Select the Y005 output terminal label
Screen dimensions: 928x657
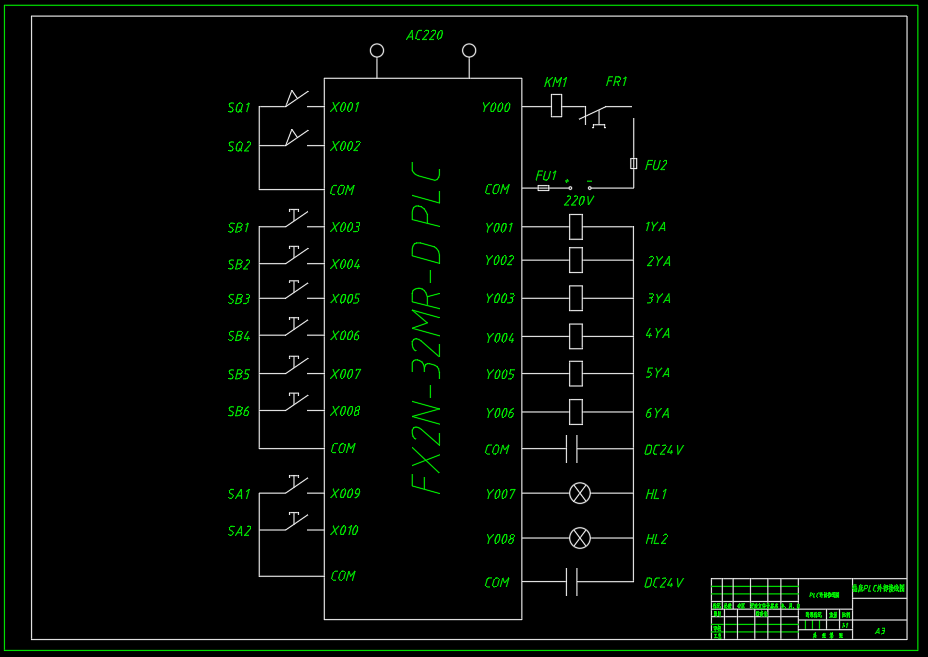point(500,375)
